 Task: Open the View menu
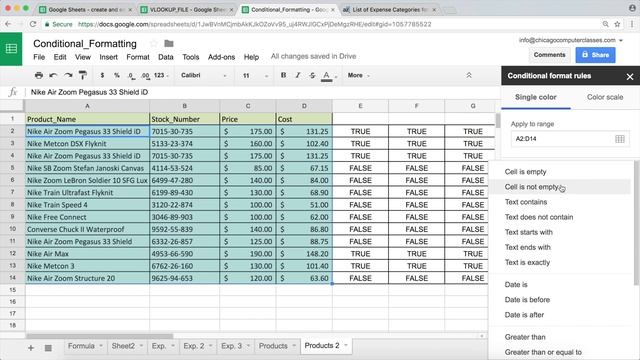tap(83, 57)
